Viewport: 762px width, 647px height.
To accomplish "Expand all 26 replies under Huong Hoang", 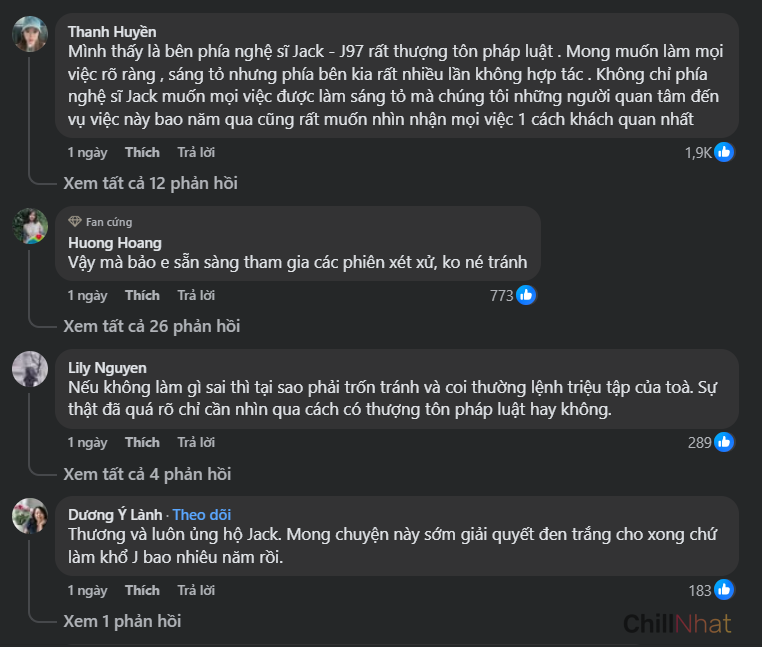I will pos(151,326).
